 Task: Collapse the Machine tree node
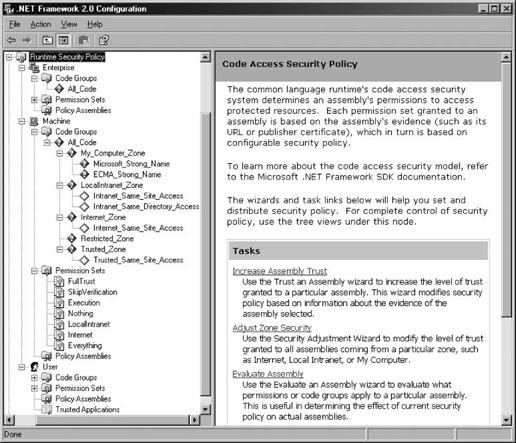(x=22, y=121)
